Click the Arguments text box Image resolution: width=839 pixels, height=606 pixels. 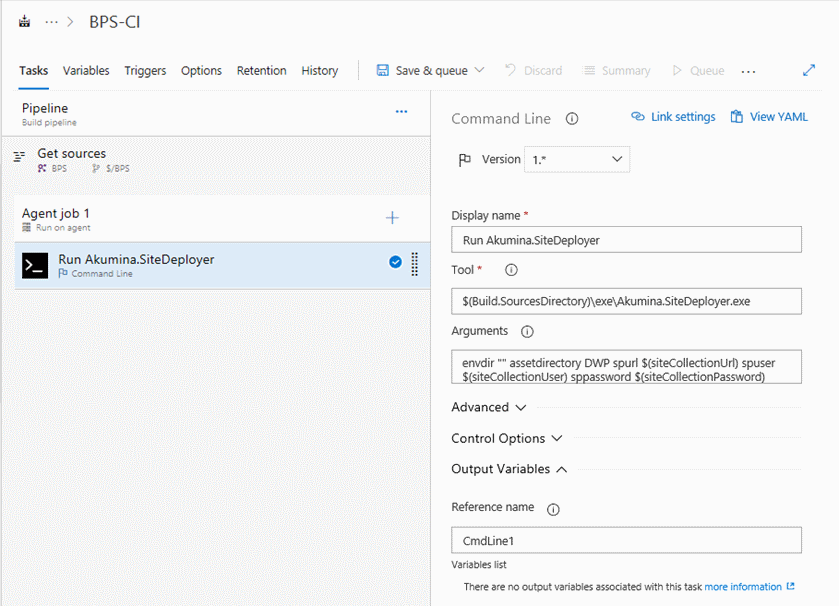click(x=627, y=367)
